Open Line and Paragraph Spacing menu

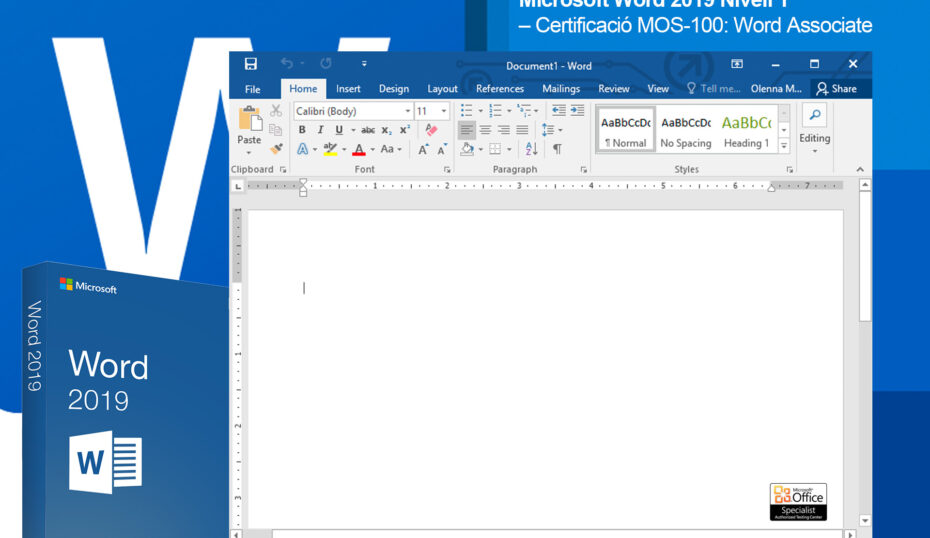[x=552, y=130]
